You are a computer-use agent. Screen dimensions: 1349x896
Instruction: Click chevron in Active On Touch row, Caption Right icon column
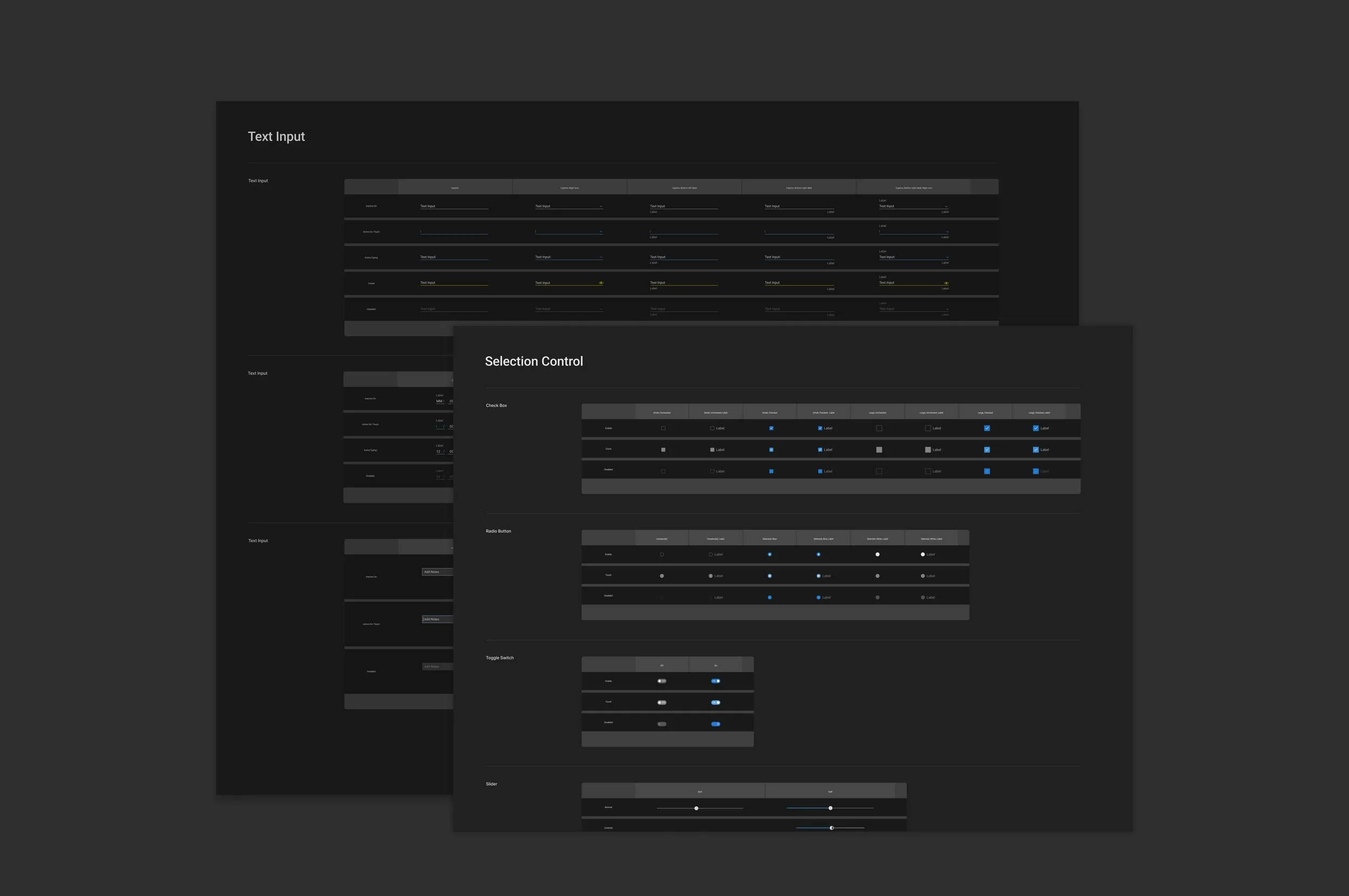point(601,232)
